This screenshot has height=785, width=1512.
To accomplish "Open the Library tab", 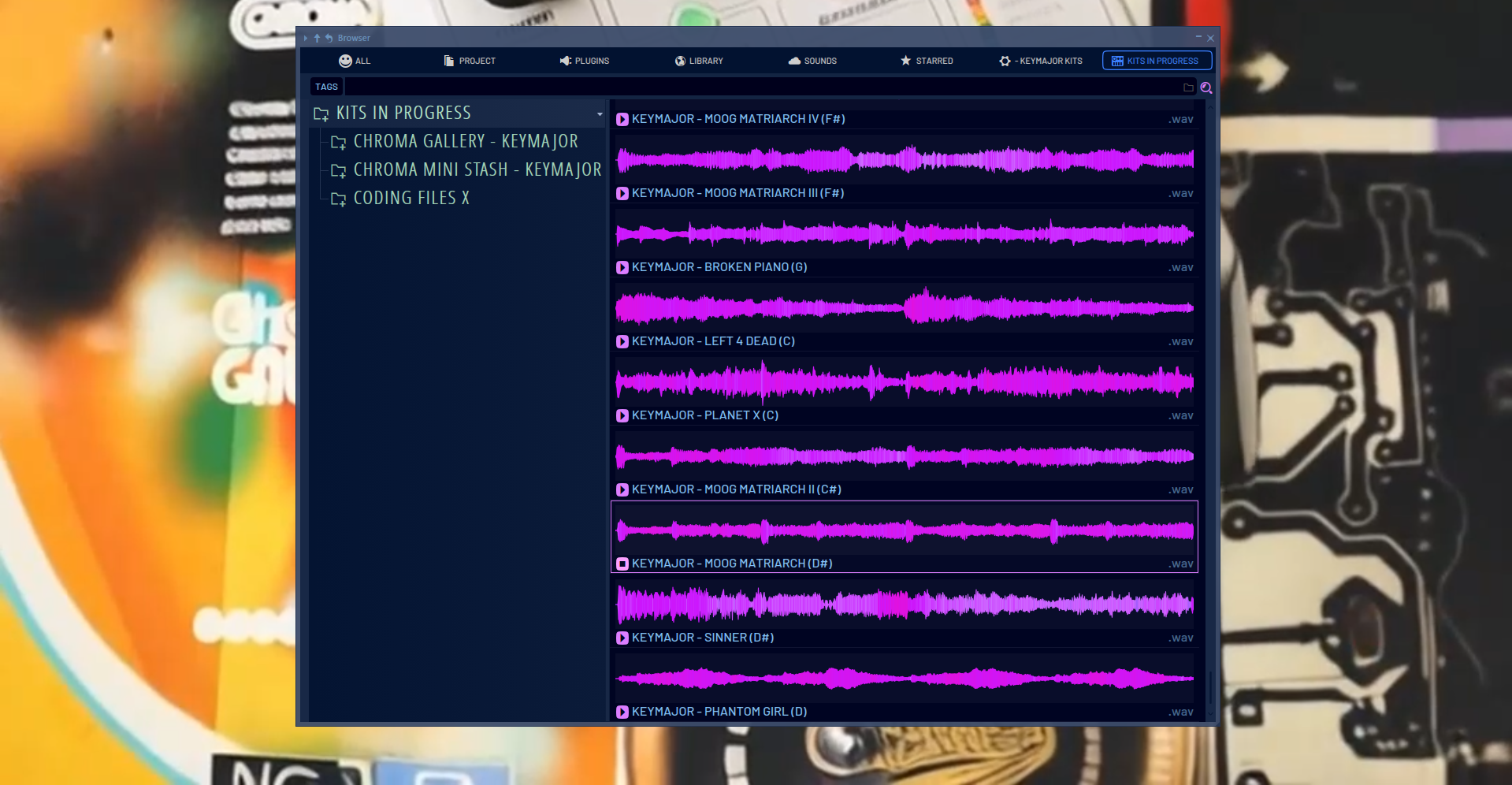I will 699,61.
